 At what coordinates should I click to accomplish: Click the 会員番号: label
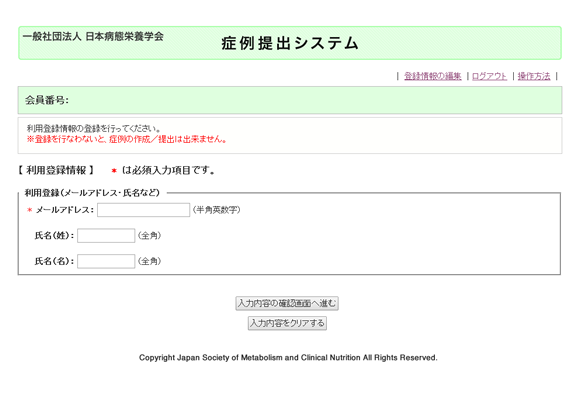click(x=47, y=100)
